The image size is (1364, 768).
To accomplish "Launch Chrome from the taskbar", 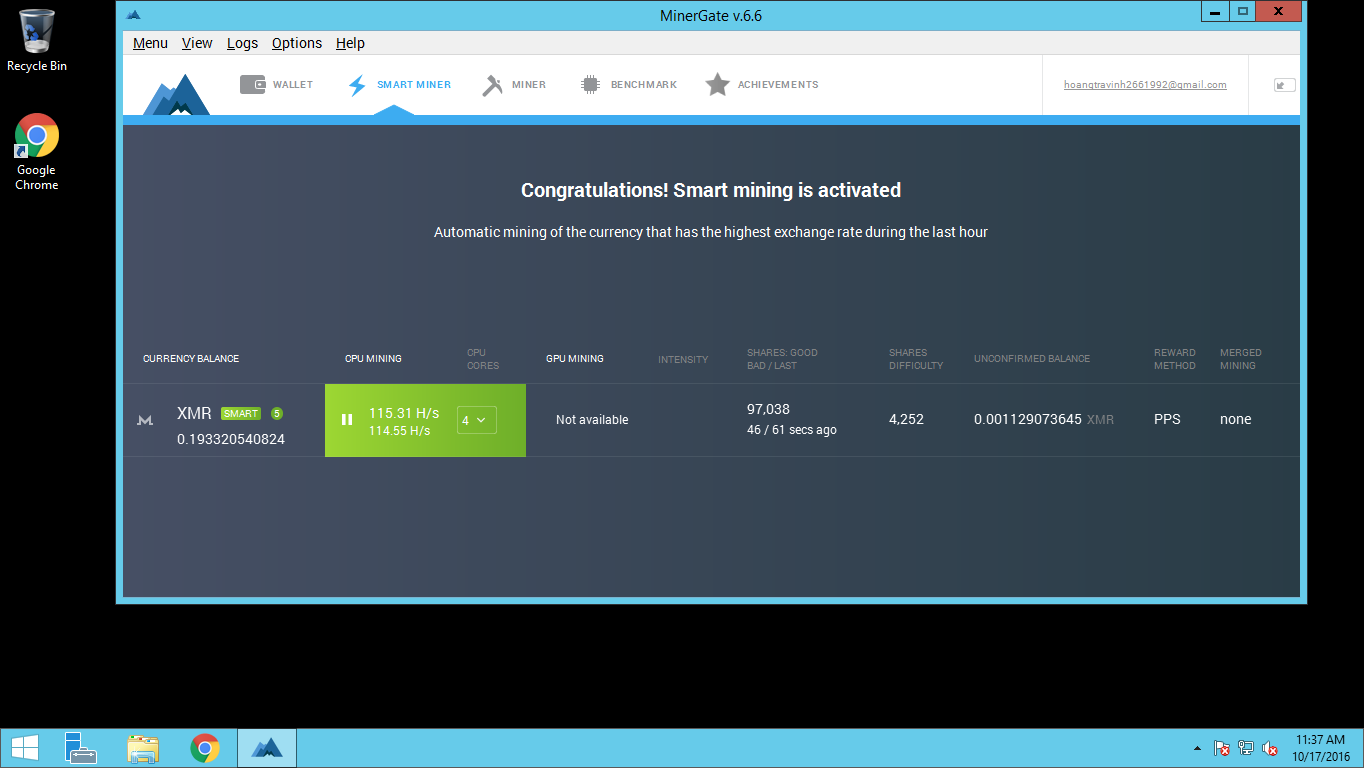I will point(205,748).
